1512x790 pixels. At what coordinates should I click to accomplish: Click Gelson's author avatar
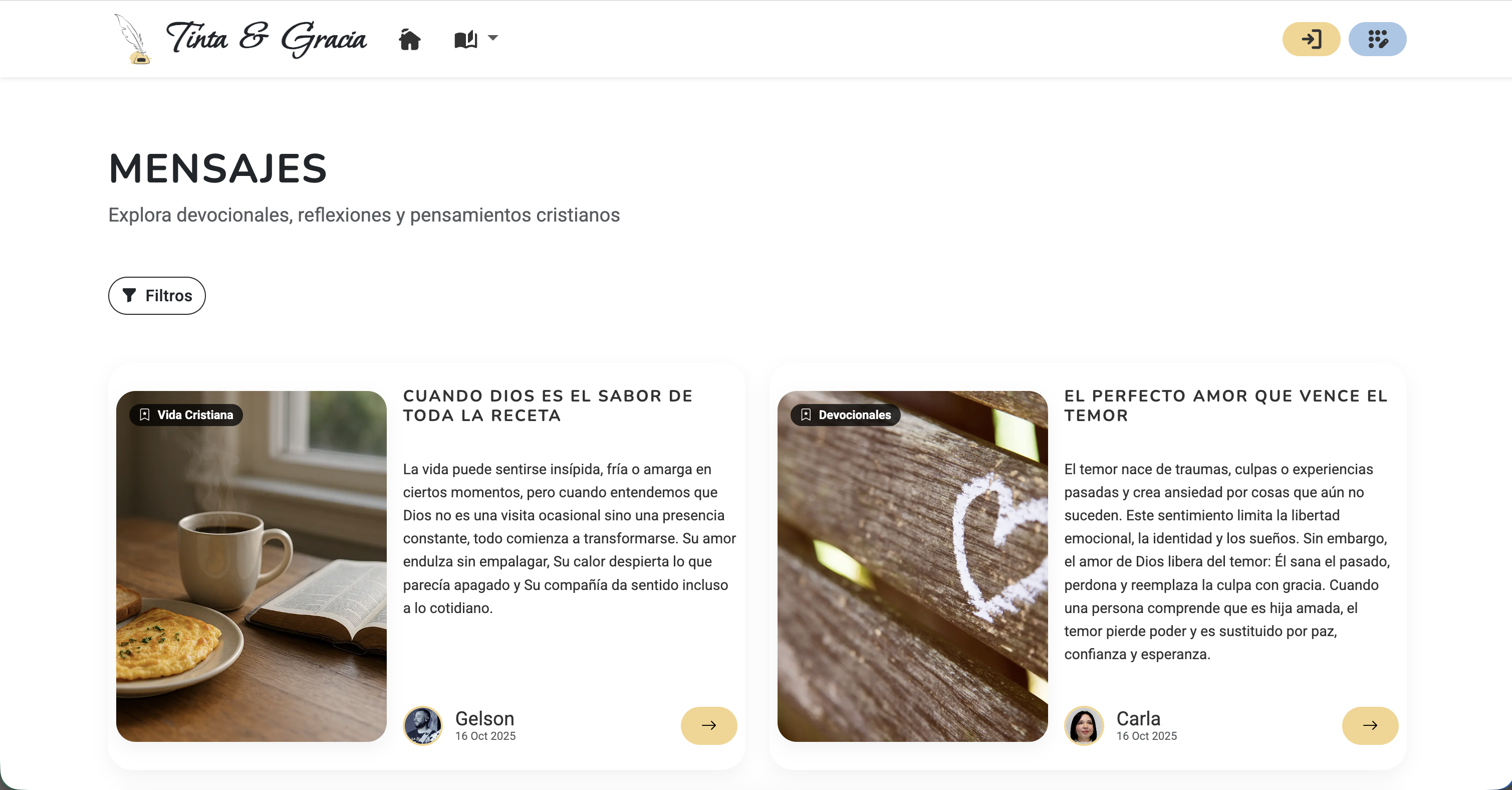pos(423,725)
